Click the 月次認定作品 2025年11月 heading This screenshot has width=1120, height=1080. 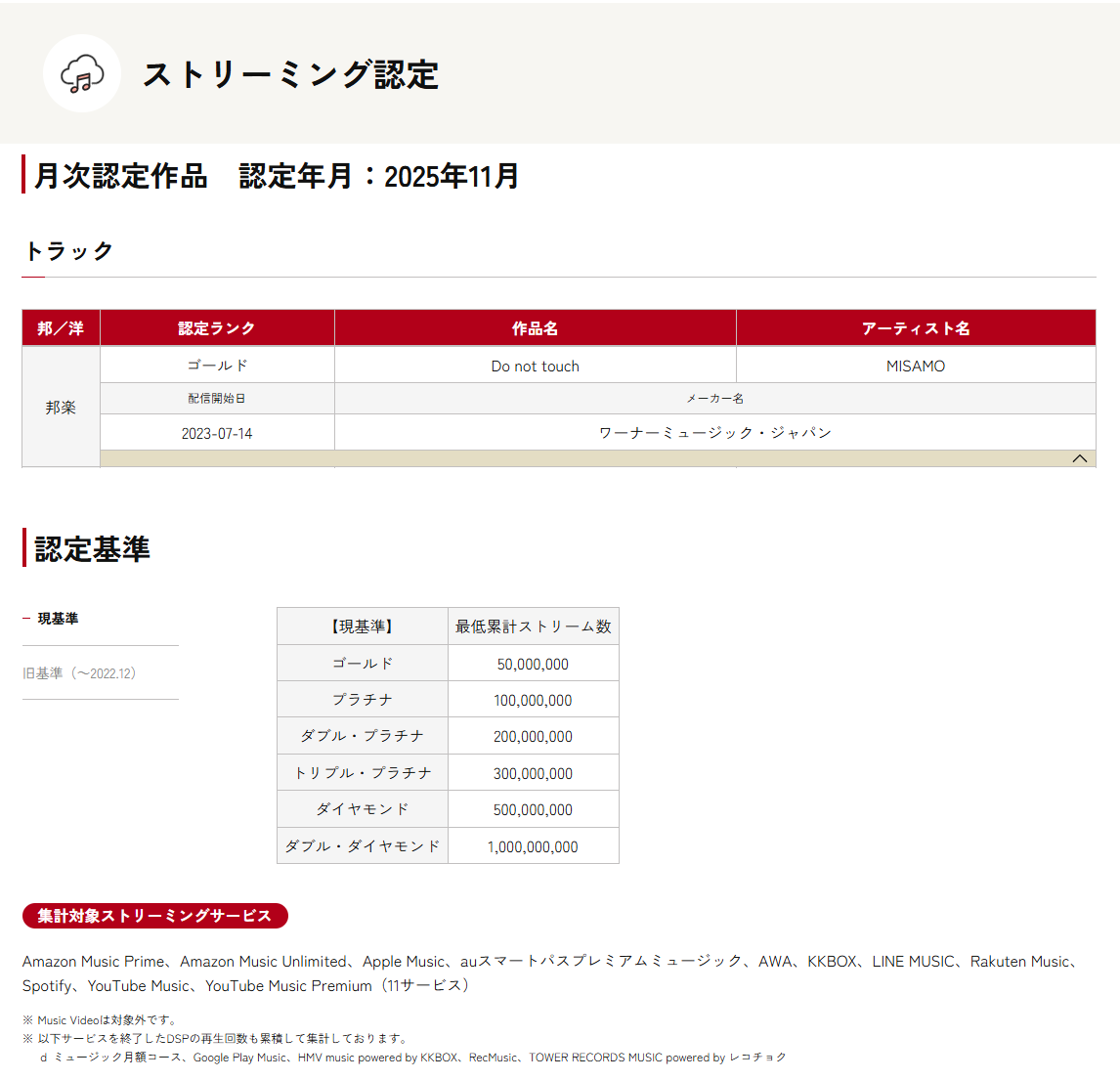coord(277,176)
